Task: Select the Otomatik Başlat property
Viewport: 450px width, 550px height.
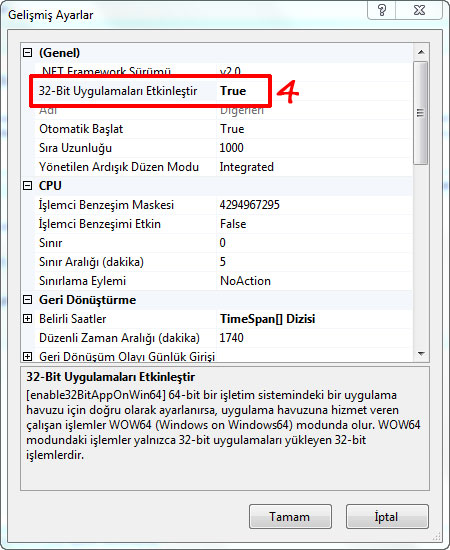Action: tap(81, 129)
